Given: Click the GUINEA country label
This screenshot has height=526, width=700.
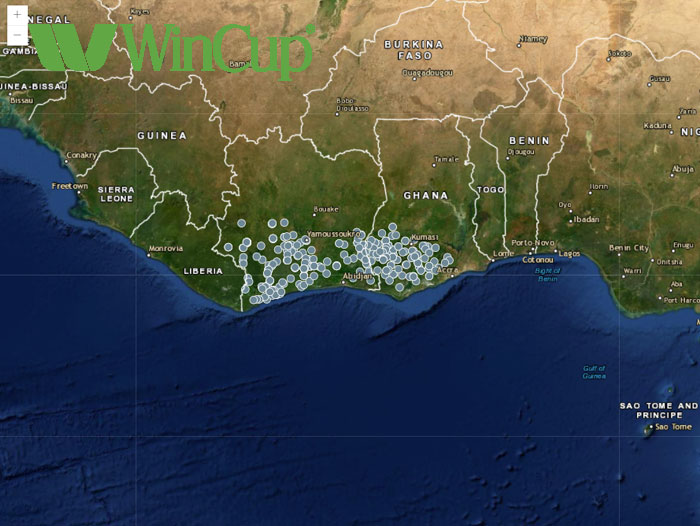Looking at the screenshot, I should (161, 135).
